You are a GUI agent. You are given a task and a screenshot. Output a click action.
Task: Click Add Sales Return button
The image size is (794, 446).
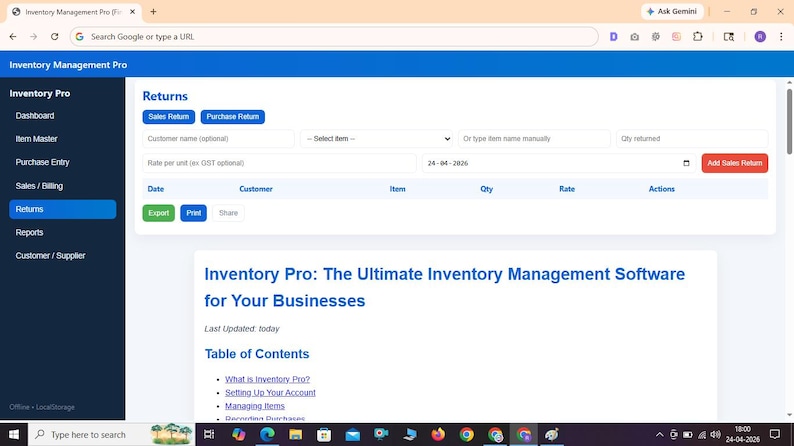pyautogui.click(x=734, y=163)
